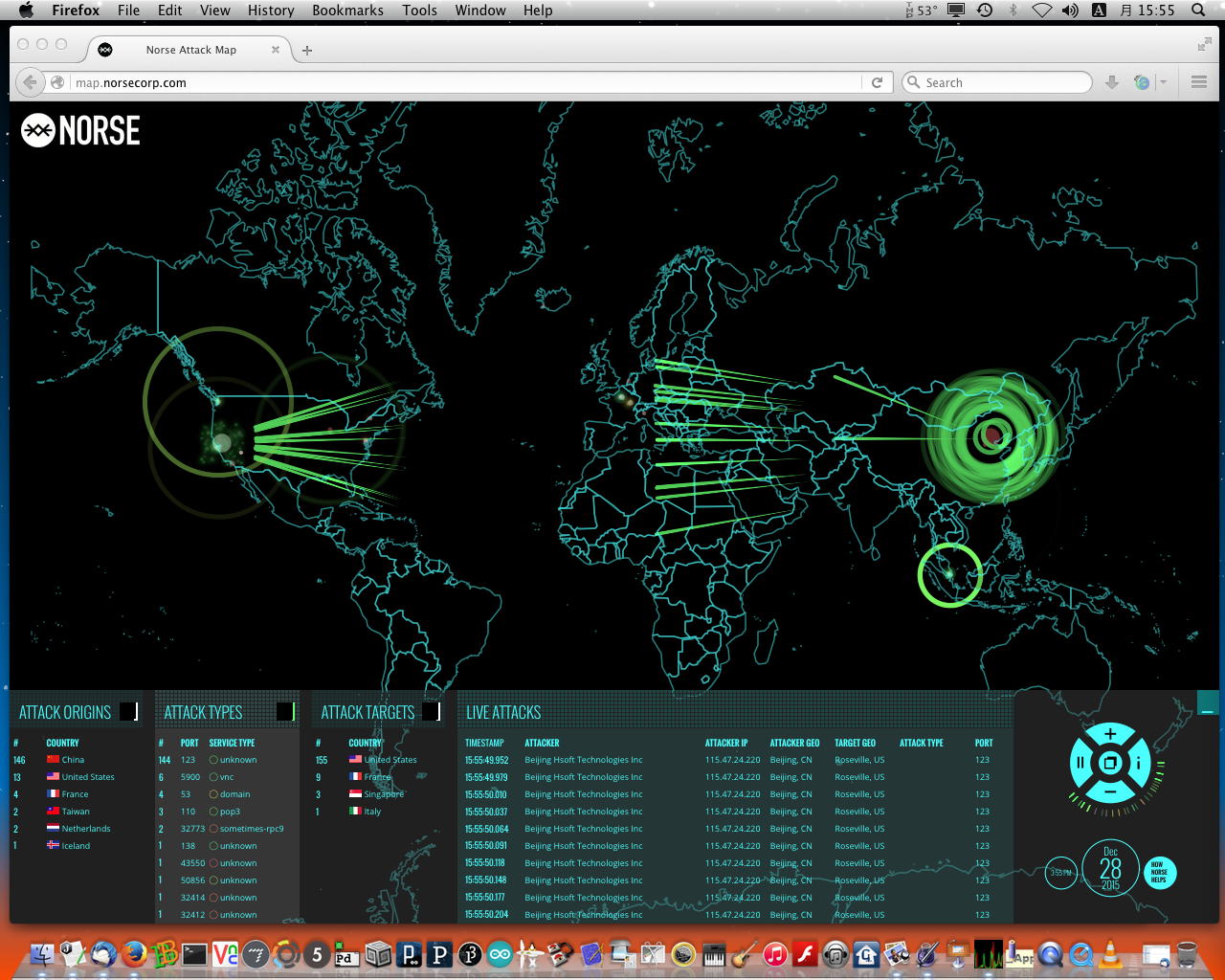The height and width of the screenshot is (980, 1225).
Task: Open Finder from the Dock
Action: [43, 954]
